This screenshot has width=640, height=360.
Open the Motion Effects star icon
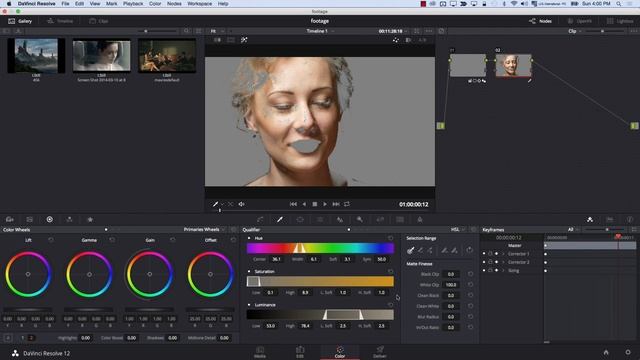(90, 220)
